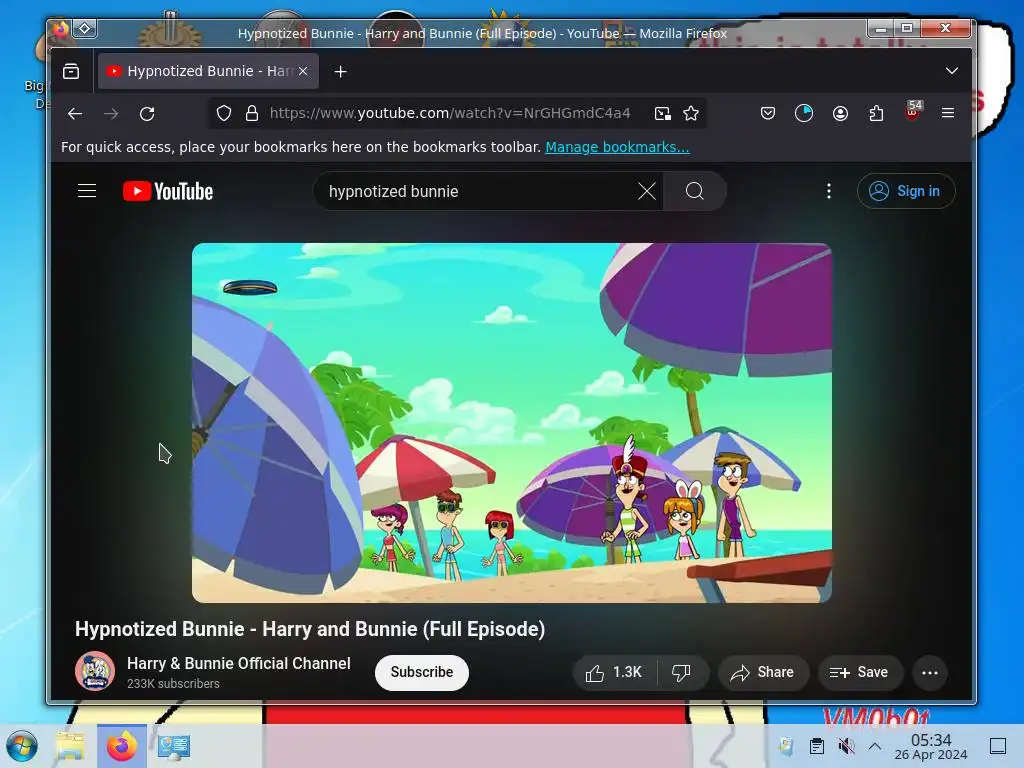Open picture-in-picture icon in address bar
The height and width of the screenshot is (768, 1024).
[663, 114]
